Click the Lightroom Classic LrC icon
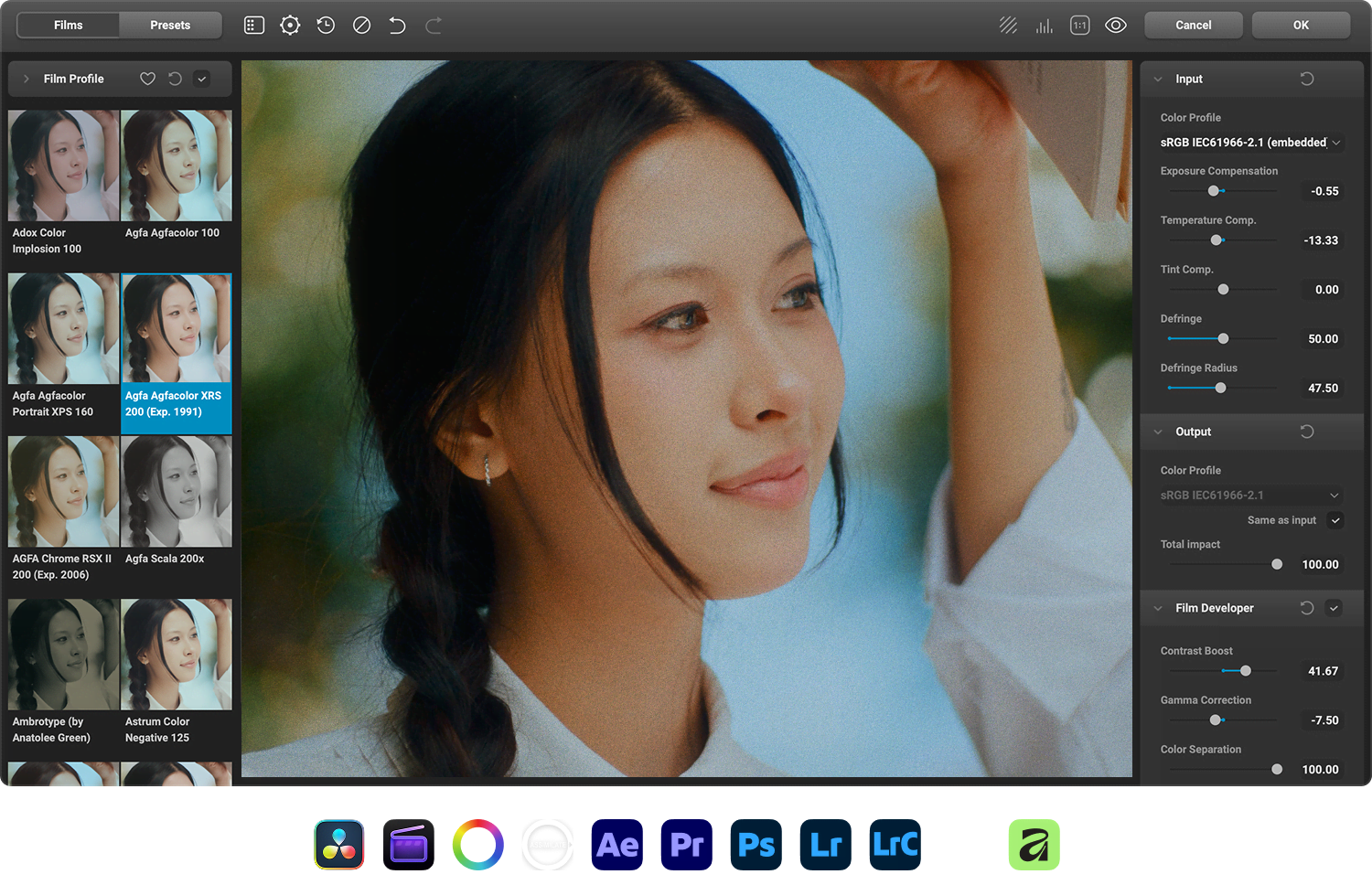The height and width of the screenshot is (885, 1372). pos(895,845)
